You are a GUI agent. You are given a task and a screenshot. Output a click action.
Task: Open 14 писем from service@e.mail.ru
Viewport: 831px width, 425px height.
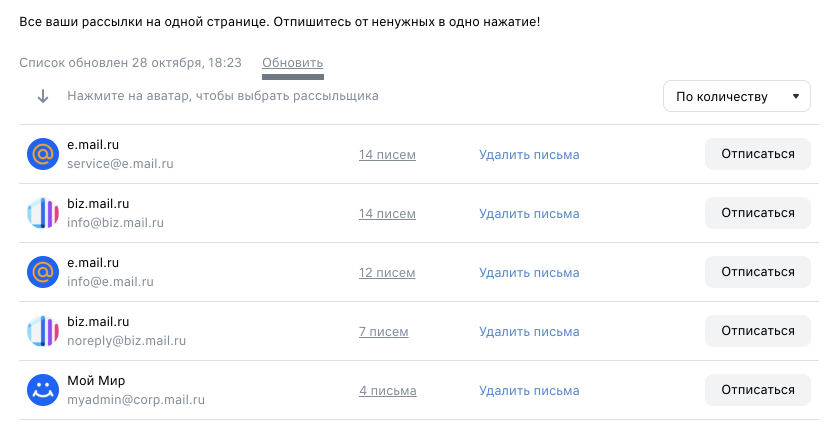click(x=387, y=155)
